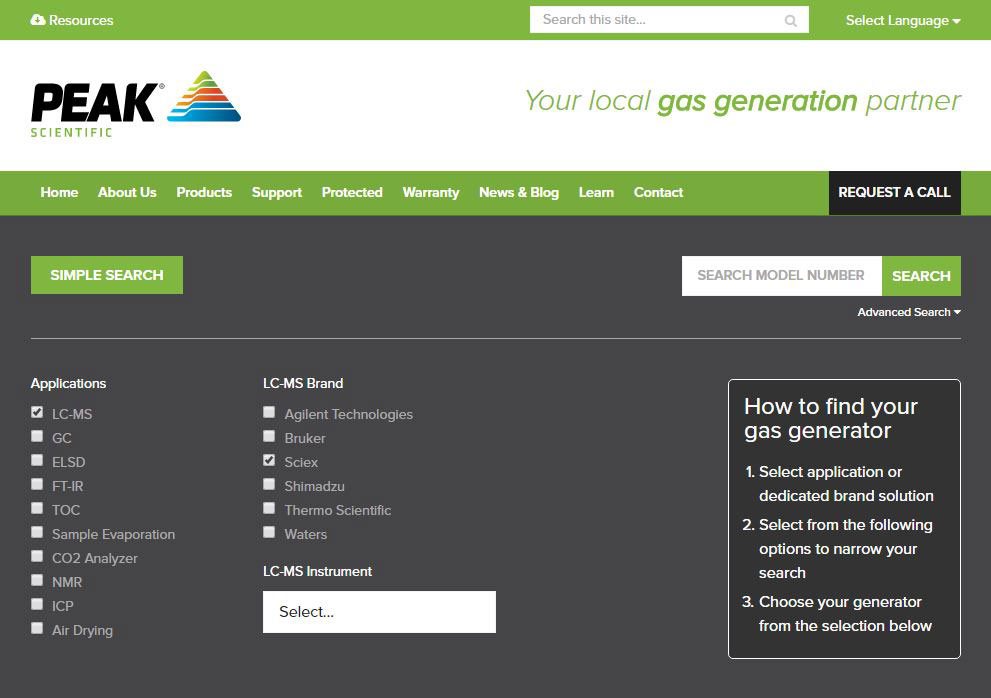Open the Select Language dropdown
The width and height of the screenshot is (991, 698).
[x=903, y=20]
